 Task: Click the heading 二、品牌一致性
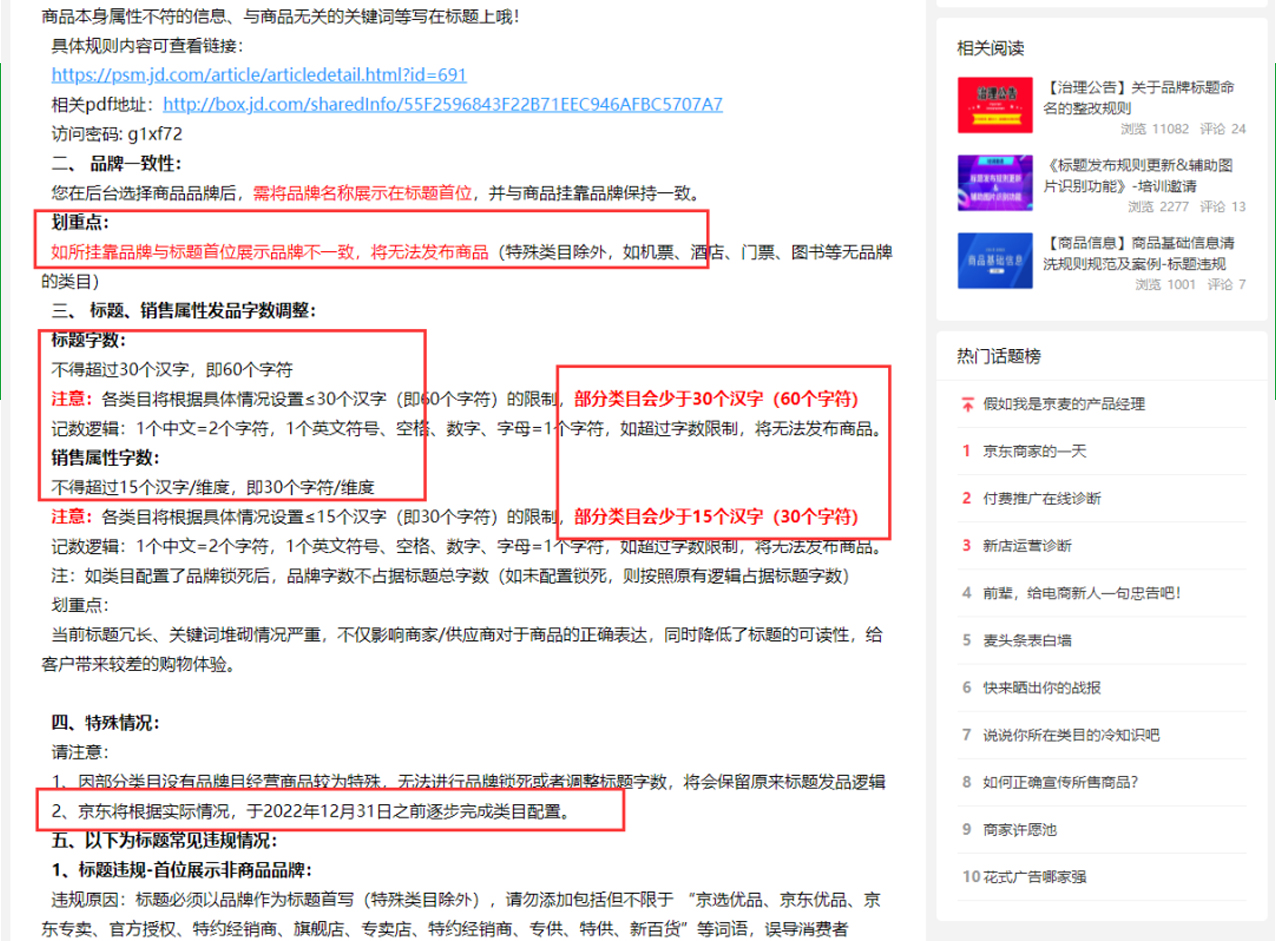pos(117,163)
